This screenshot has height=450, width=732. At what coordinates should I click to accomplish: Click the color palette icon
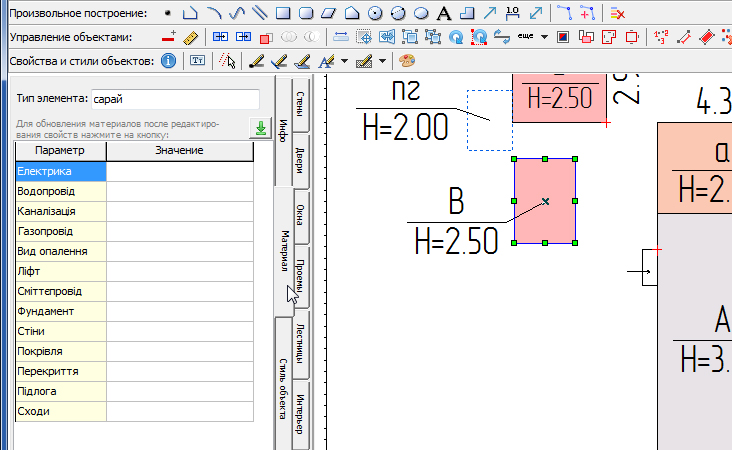(x=407, y=61)
